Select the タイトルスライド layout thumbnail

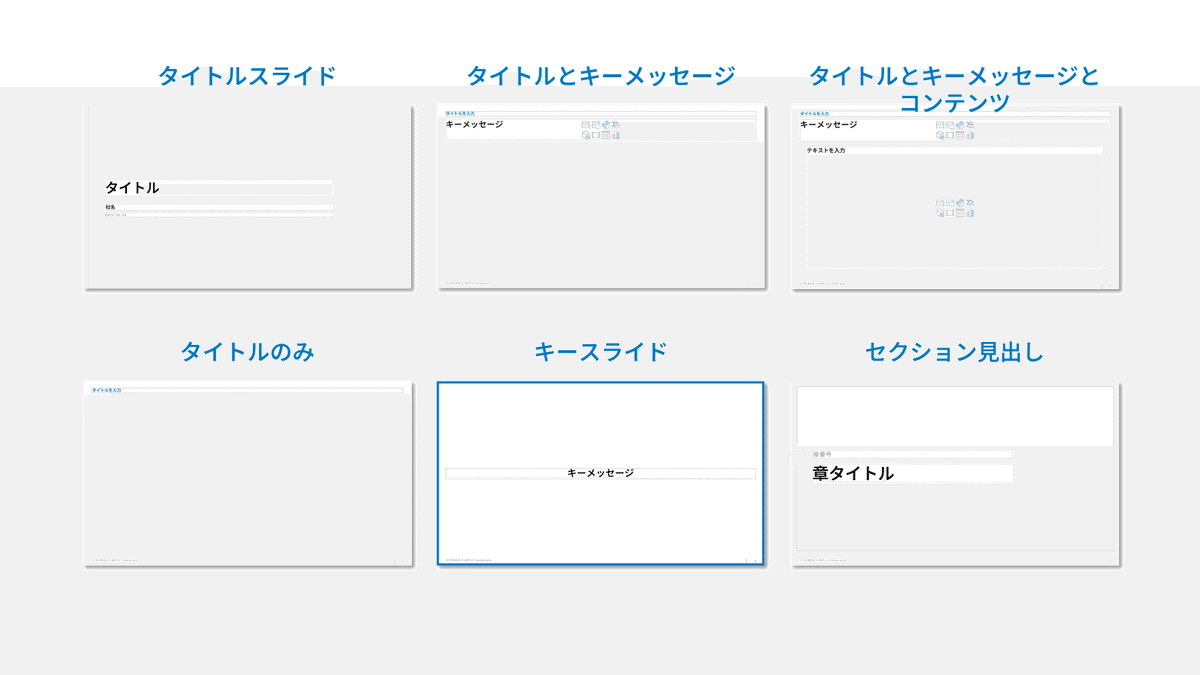[248, 197]
